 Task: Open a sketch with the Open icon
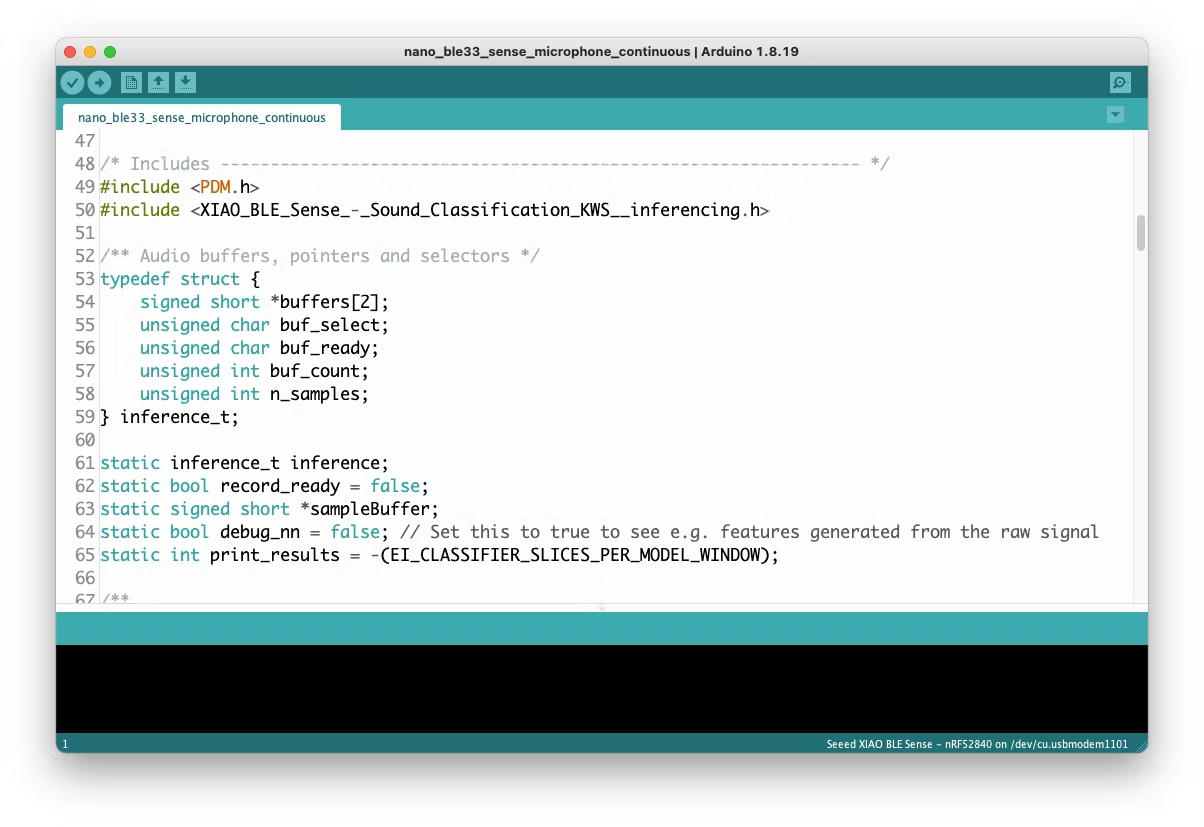[158, 83]
